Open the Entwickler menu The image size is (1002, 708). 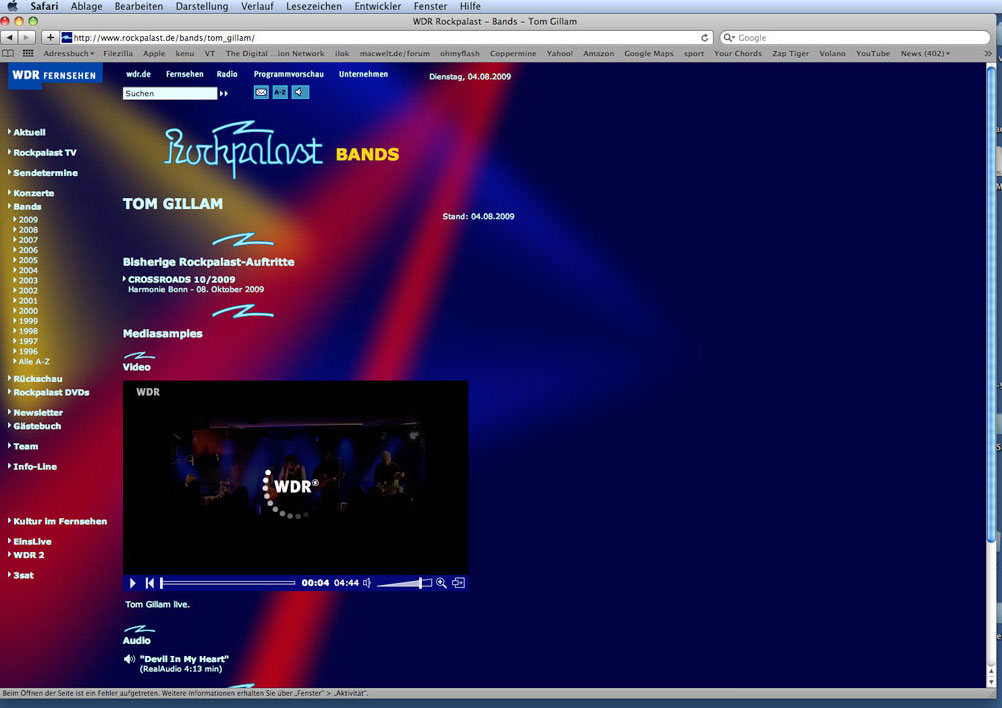[x=378, y=6]
